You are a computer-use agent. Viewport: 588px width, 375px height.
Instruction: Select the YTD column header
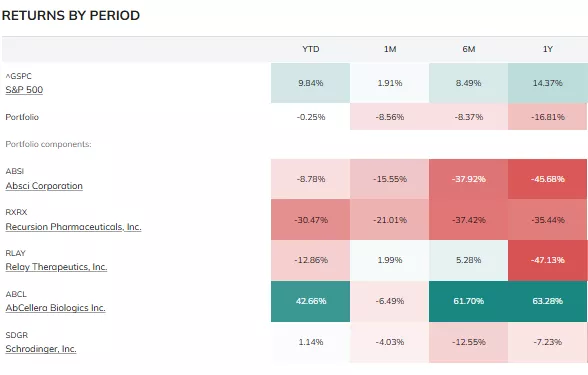pos(310,49)
